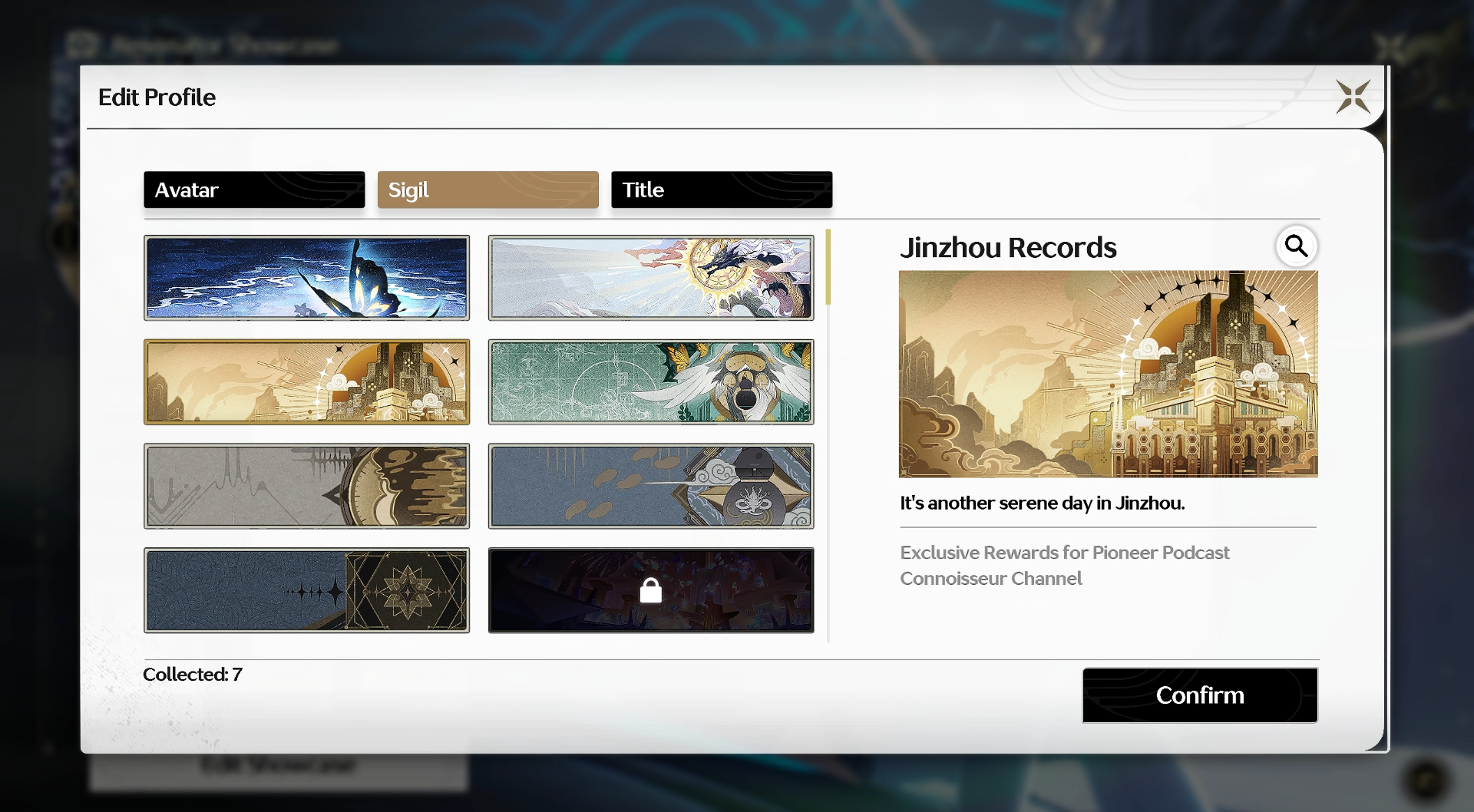
Task: Choose the blue sigil with footprints
Action: [651, 487]
